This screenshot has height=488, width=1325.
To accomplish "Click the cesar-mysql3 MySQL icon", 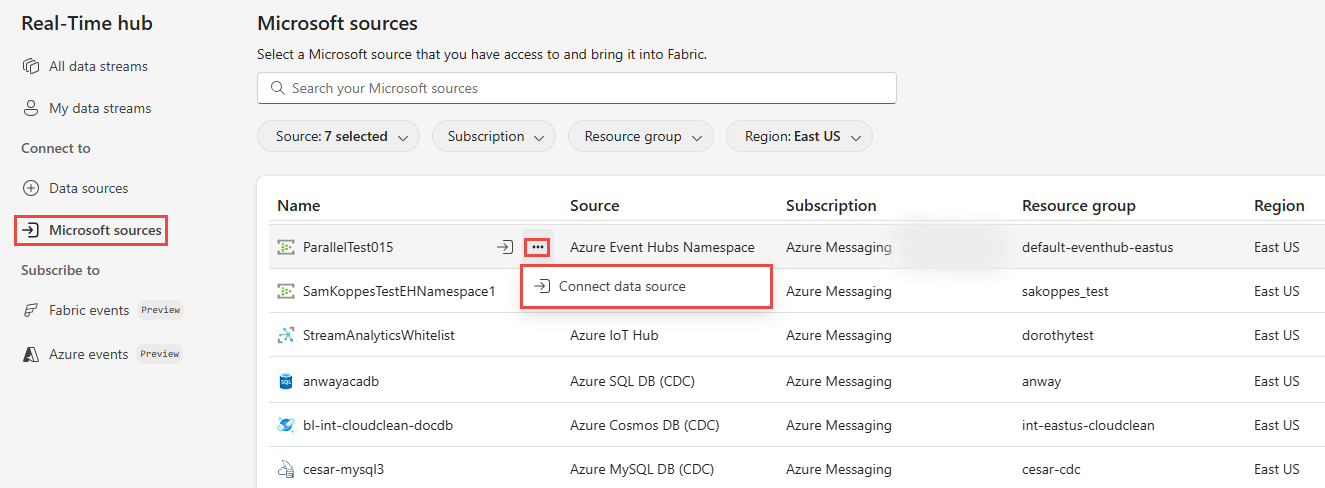I will coord(286,469).
